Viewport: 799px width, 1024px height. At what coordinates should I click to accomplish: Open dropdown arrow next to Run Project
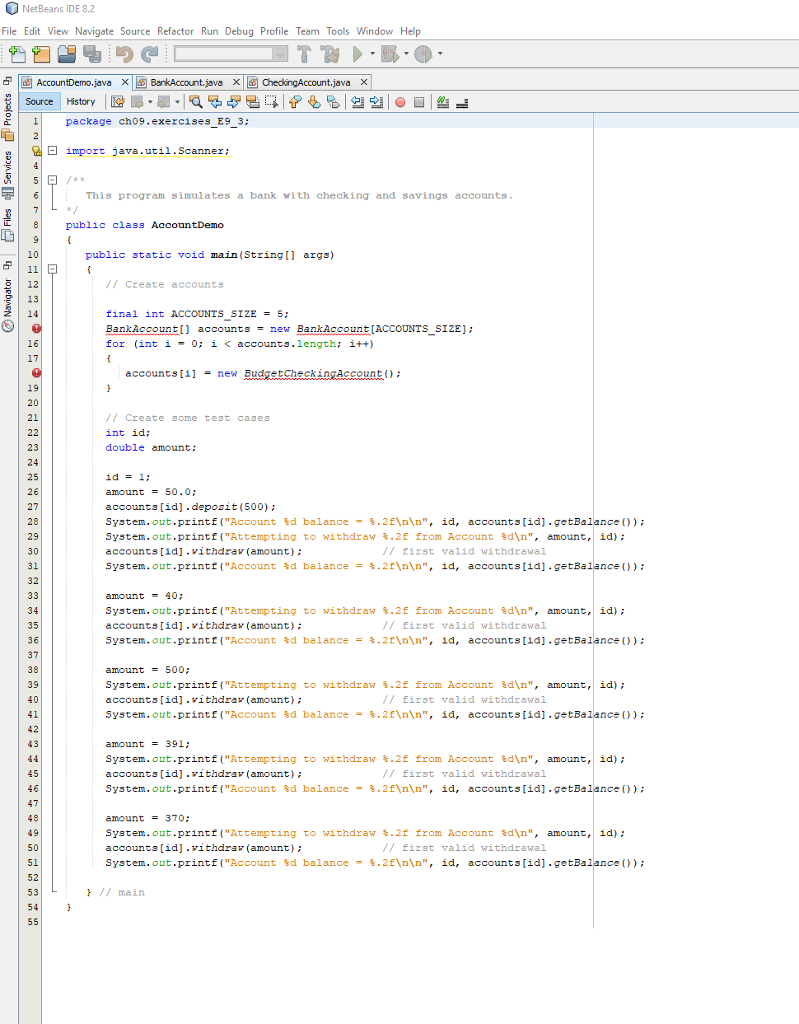372,54
